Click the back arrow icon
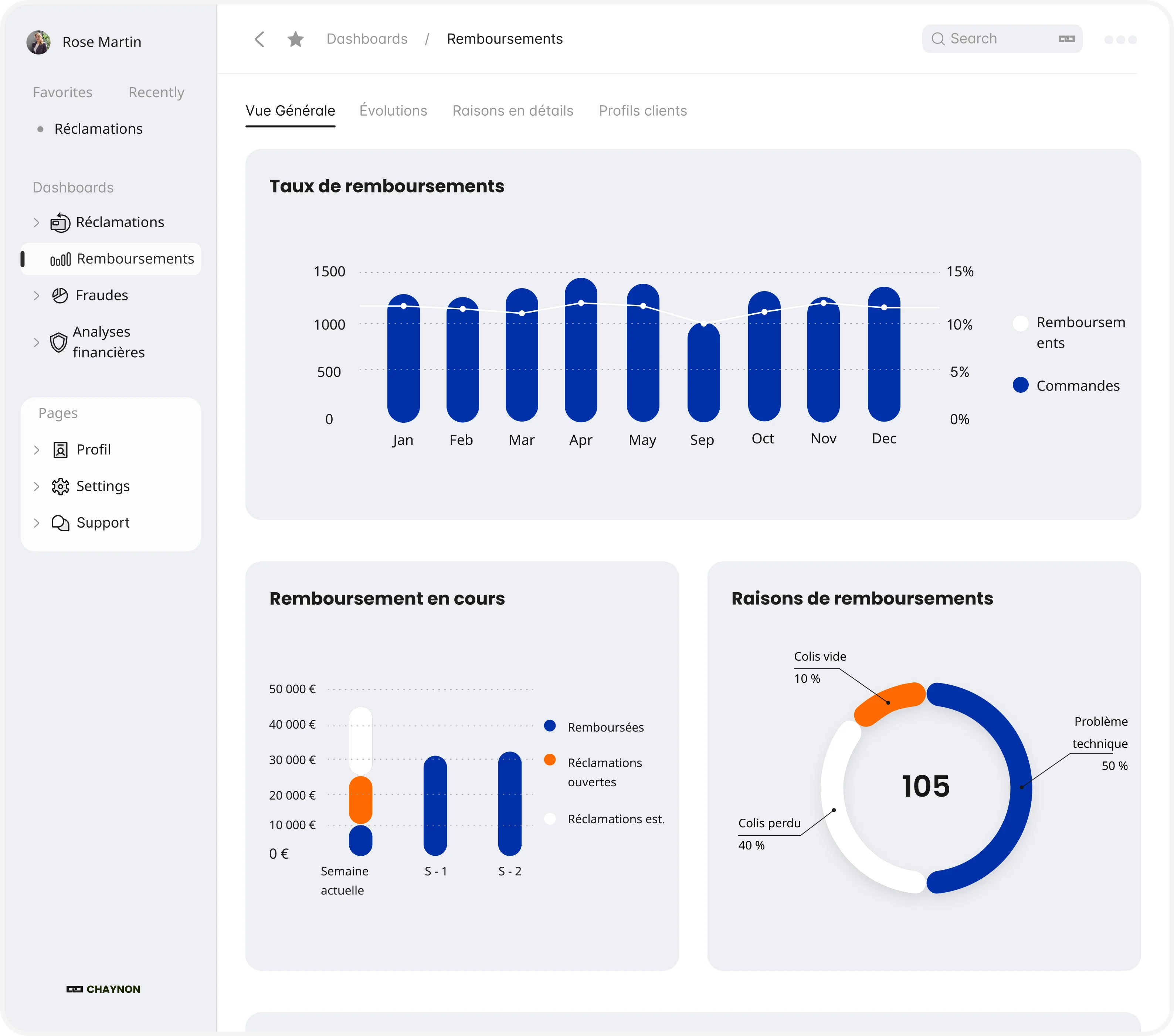1174x1036 pixels. pyautogui.click(x=259, y=39)
